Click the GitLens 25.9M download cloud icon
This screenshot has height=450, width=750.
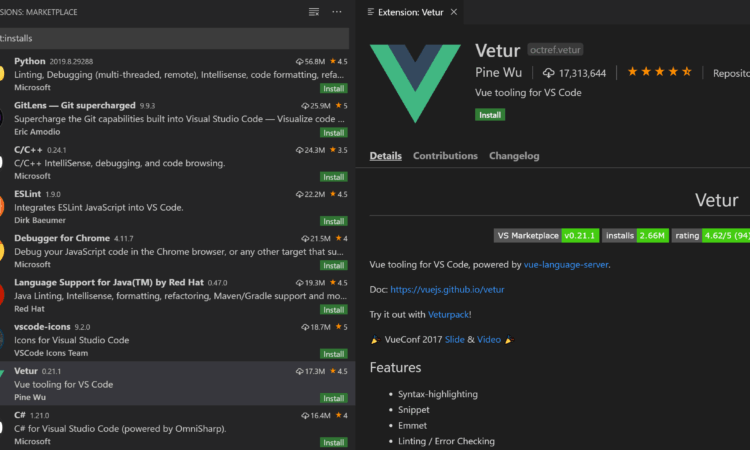(305, 106)
